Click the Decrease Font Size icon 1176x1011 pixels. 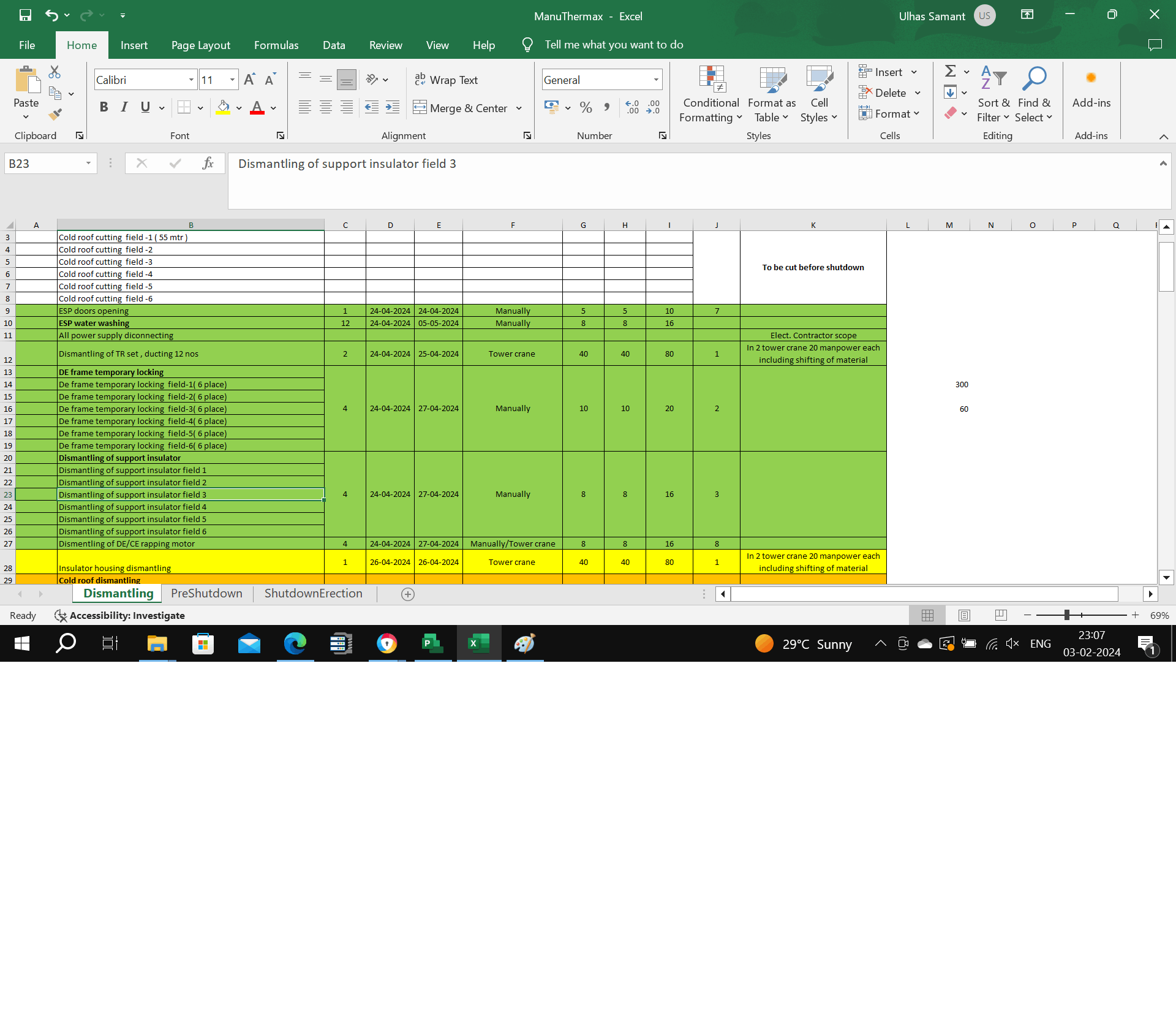point(270,80)
